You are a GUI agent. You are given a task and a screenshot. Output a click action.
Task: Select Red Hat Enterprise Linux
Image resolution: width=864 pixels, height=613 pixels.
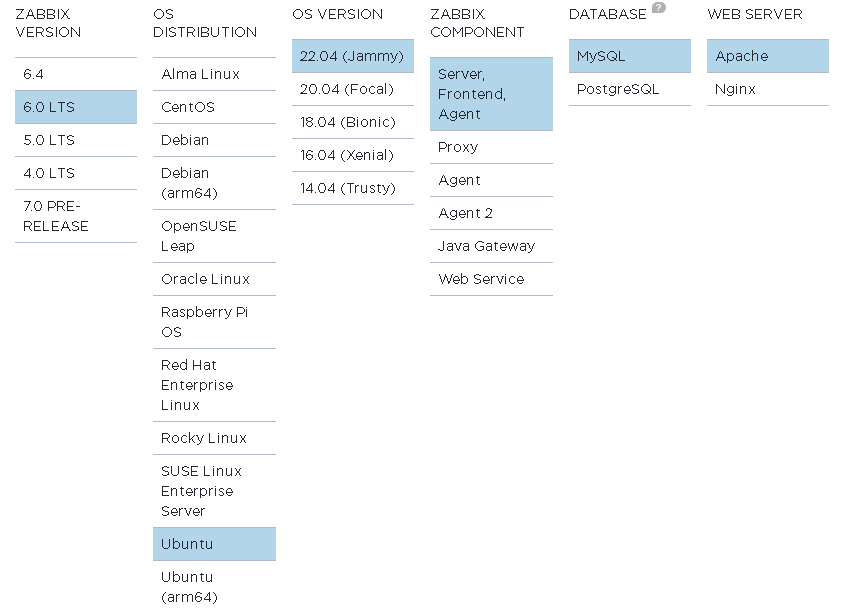coord(214,385)
